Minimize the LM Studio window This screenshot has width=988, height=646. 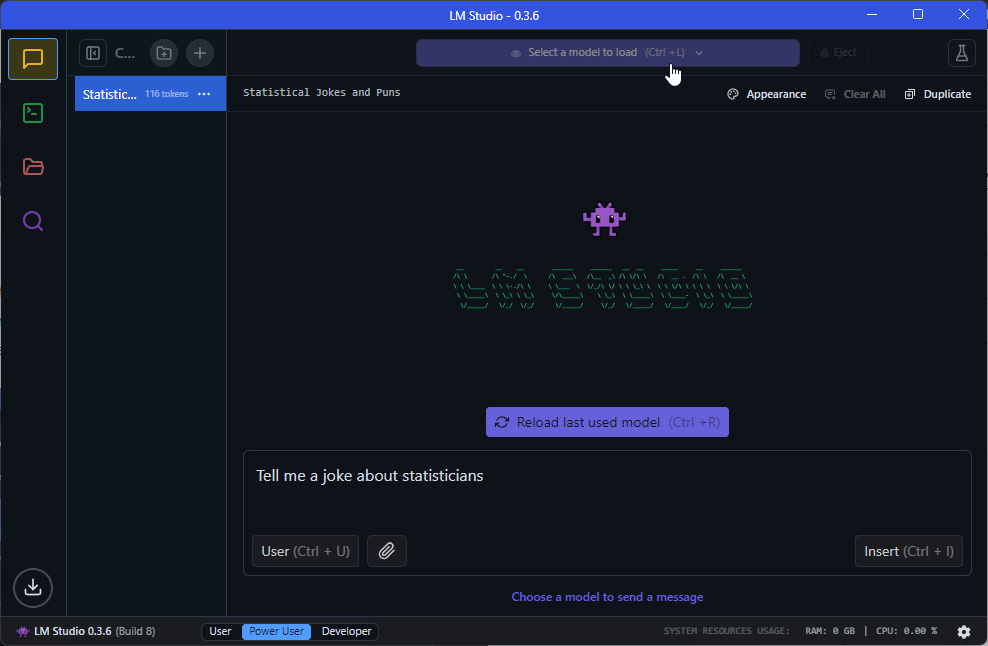872,14
